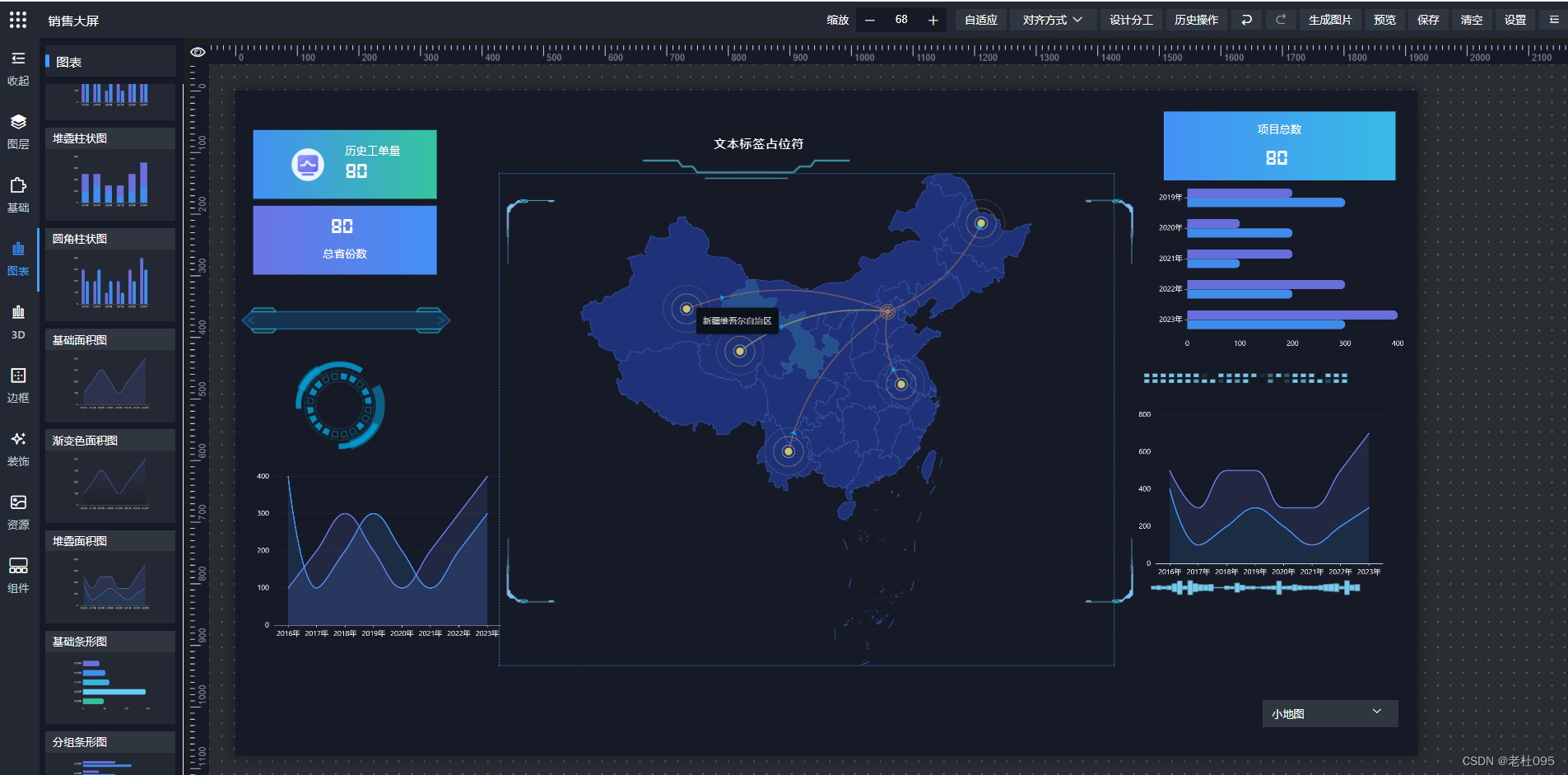Open the 3D components category
This screenshot has height=775, width=1568.
click(x=18, y=322)
